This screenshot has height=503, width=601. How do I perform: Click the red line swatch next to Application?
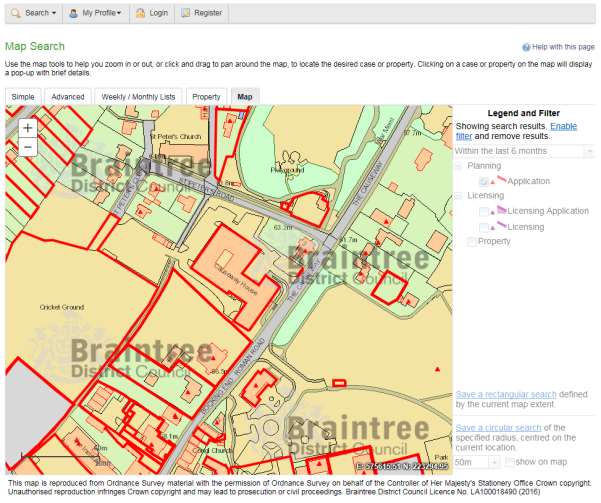(502, 179)
